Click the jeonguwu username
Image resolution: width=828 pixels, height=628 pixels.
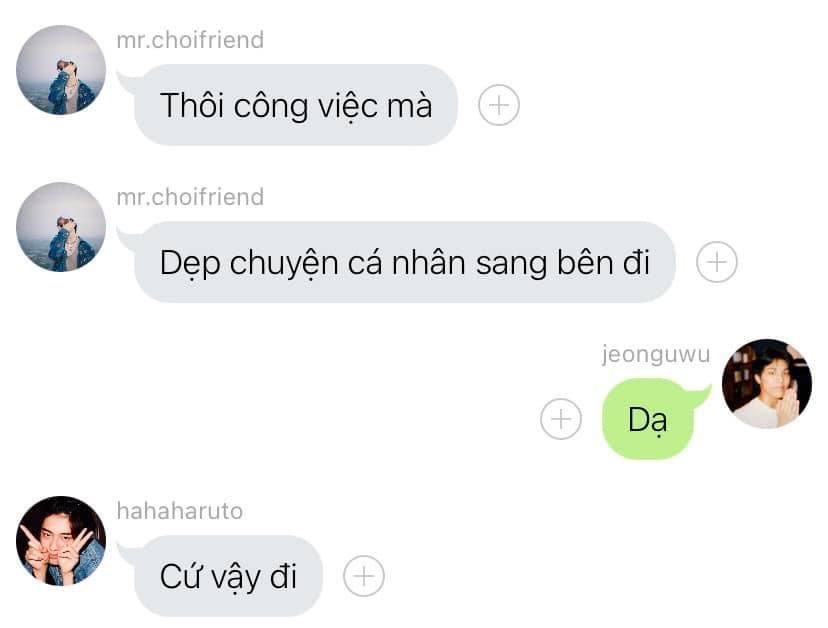click(x=655, y=354)
